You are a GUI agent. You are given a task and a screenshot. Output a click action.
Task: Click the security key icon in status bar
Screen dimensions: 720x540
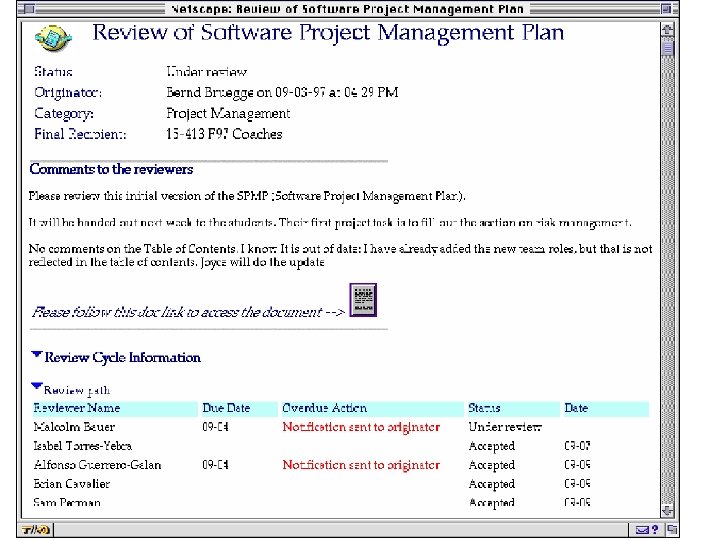click(x=36, y=530)
